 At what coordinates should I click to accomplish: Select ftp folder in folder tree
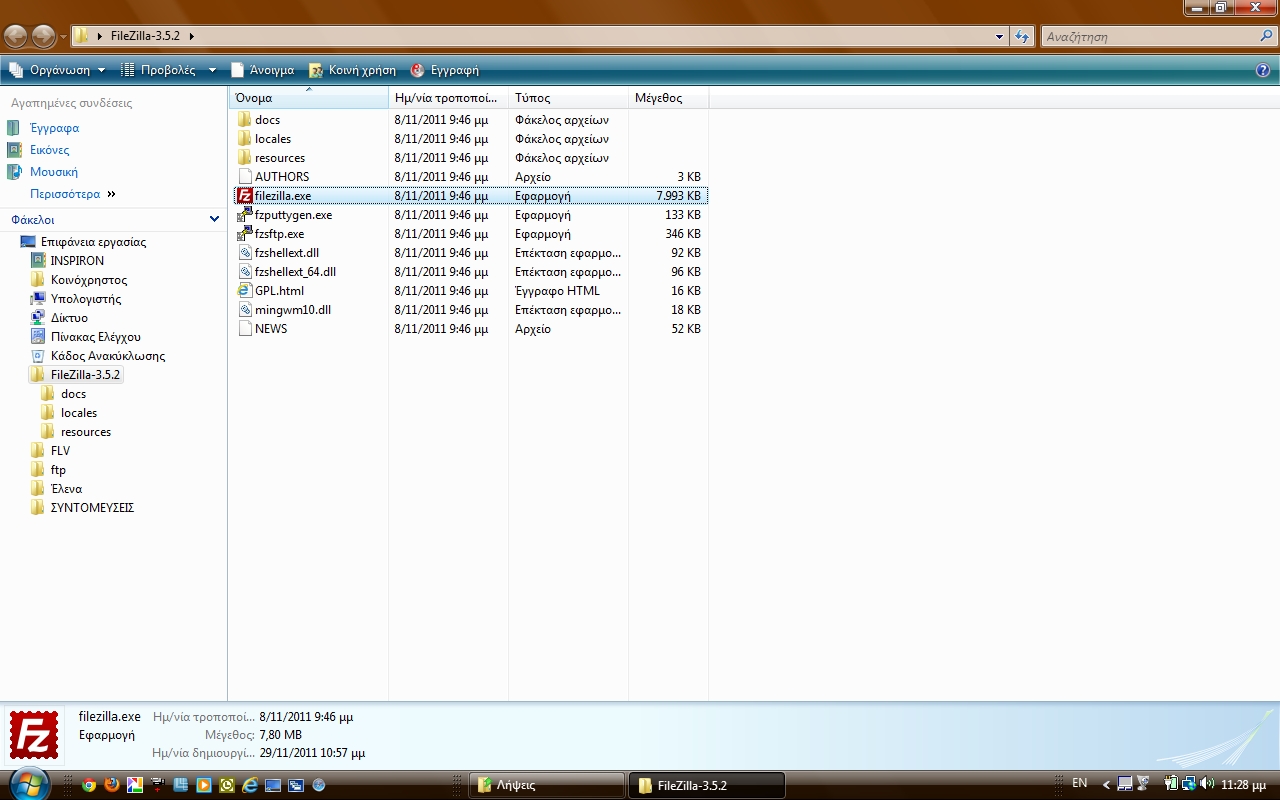pyautogui.click(x=58, y=470)
